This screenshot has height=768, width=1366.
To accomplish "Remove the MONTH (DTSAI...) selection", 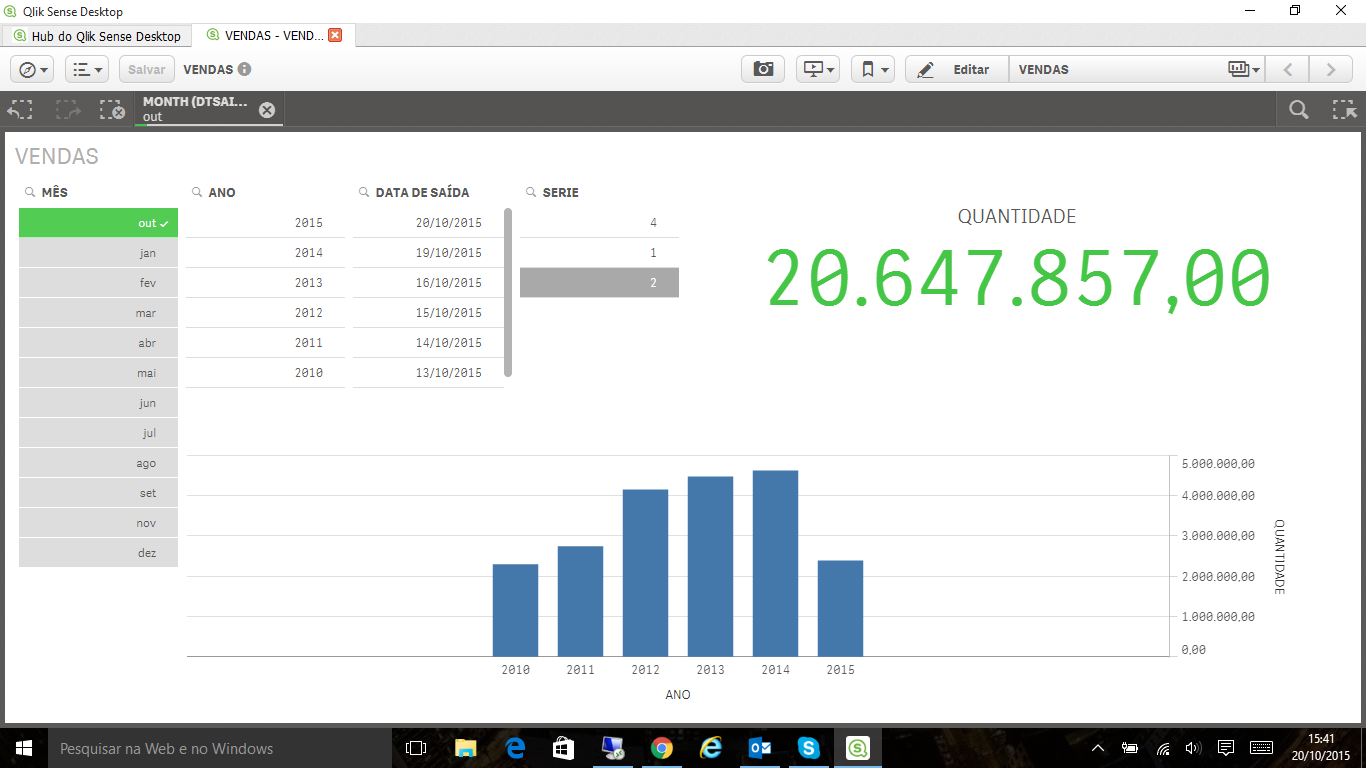I will coord(267,110).
